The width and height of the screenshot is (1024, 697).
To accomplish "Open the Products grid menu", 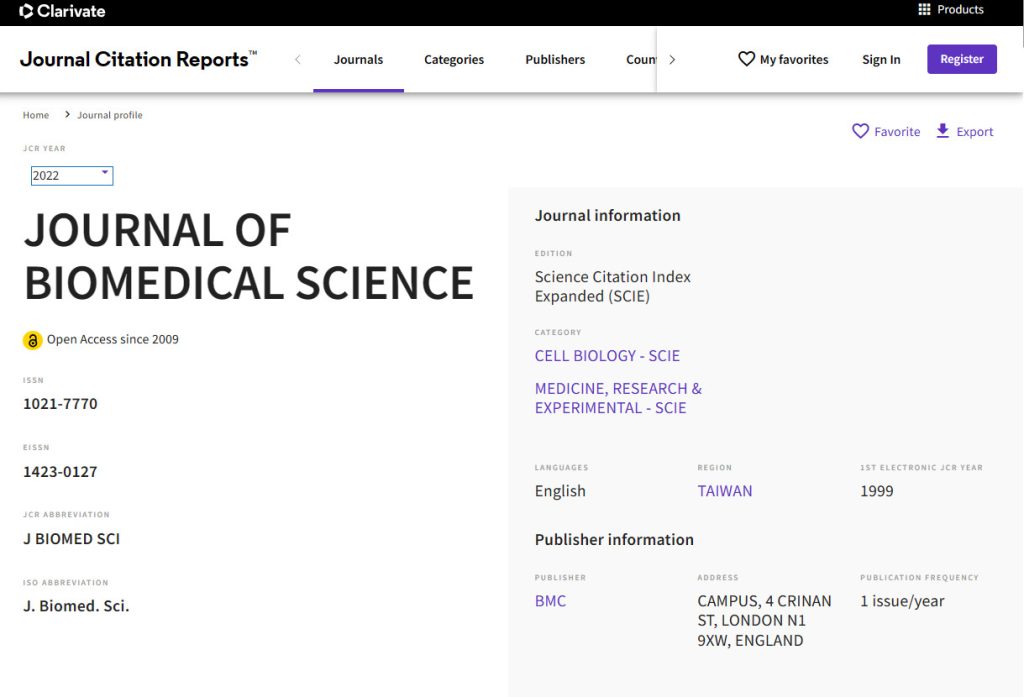I will pyautogui.click(x=951, y=10).
